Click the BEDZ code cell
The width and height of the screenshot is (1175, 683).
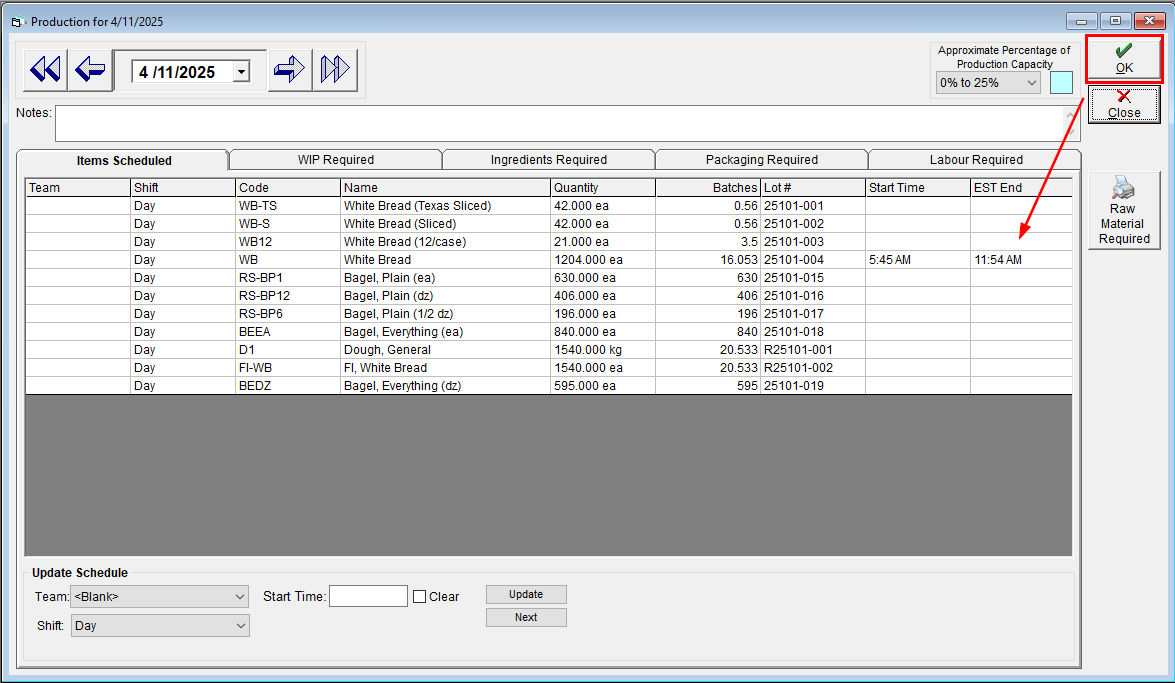[288, 385]
